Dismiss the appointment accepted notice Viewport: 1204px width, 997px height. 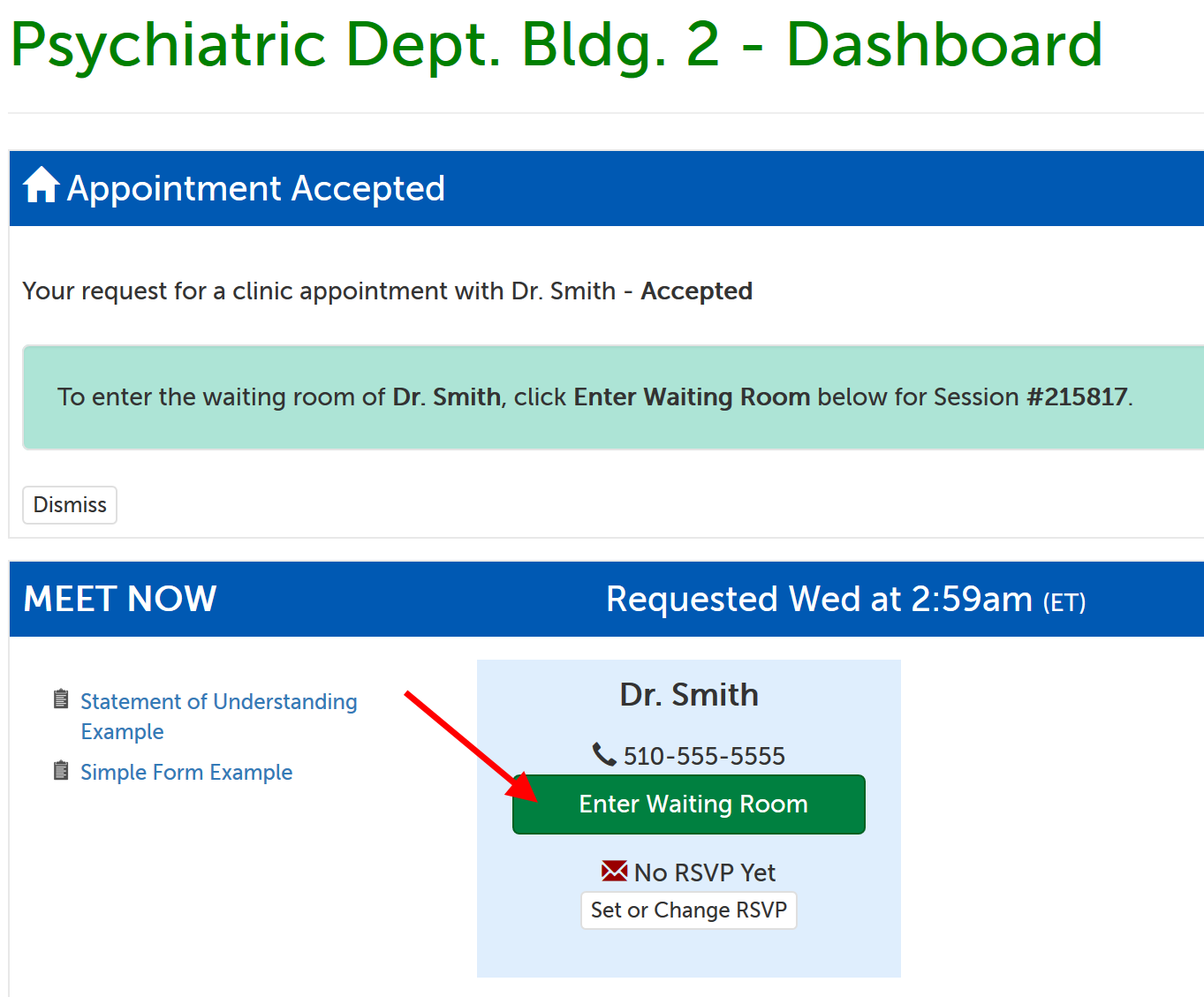[x=70, y=505]
